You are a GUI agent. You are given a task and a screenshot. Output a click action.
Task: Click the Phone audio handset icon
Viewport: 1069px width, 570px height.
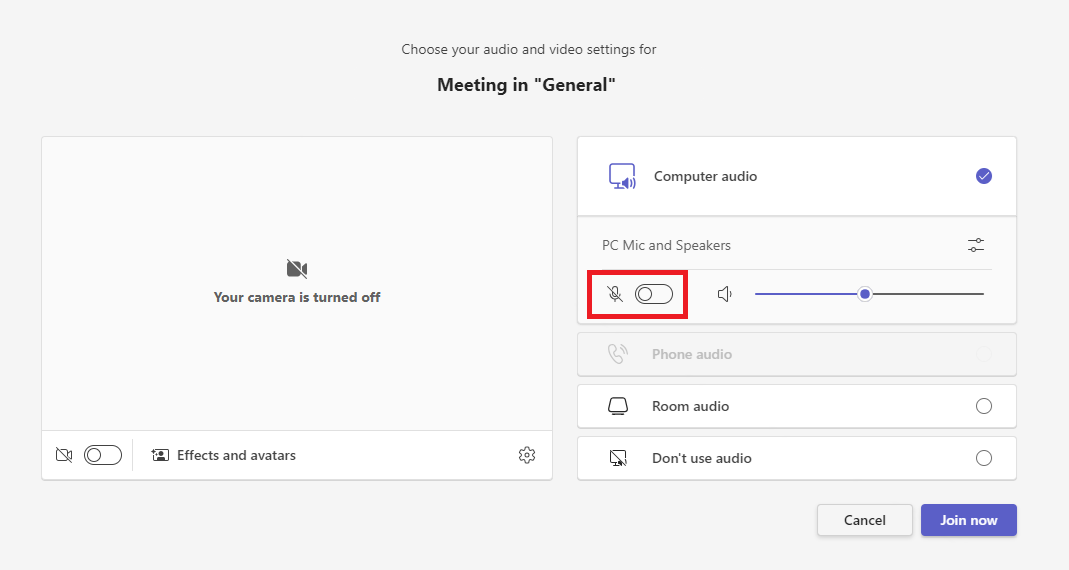[x=618, y=354]
